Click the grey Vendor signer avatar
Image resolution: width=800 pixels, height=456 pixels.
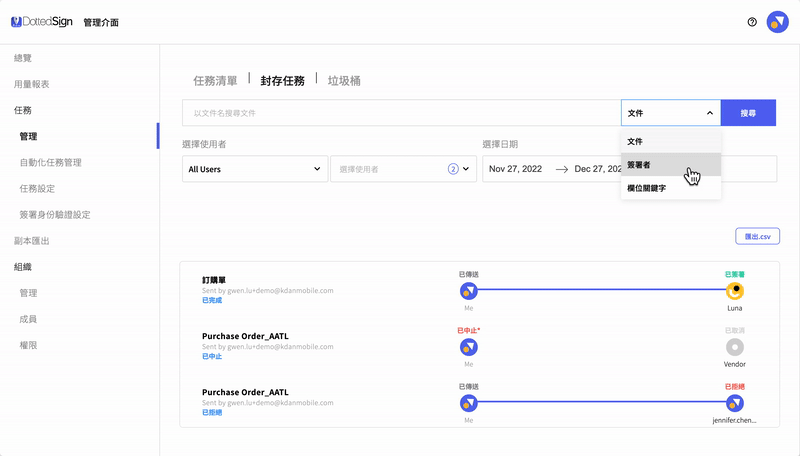(735, 347)
